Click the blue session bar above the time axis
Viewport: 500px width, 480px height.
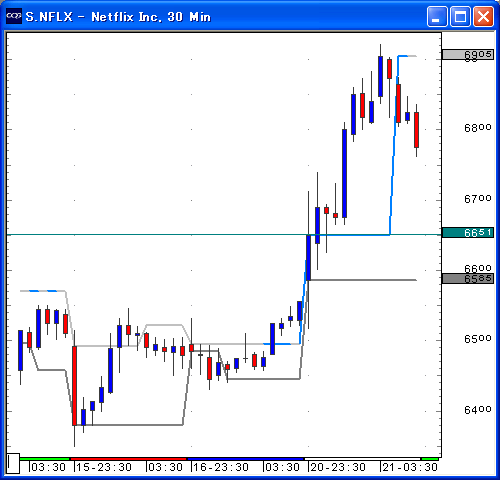click(x=246, y=459)
